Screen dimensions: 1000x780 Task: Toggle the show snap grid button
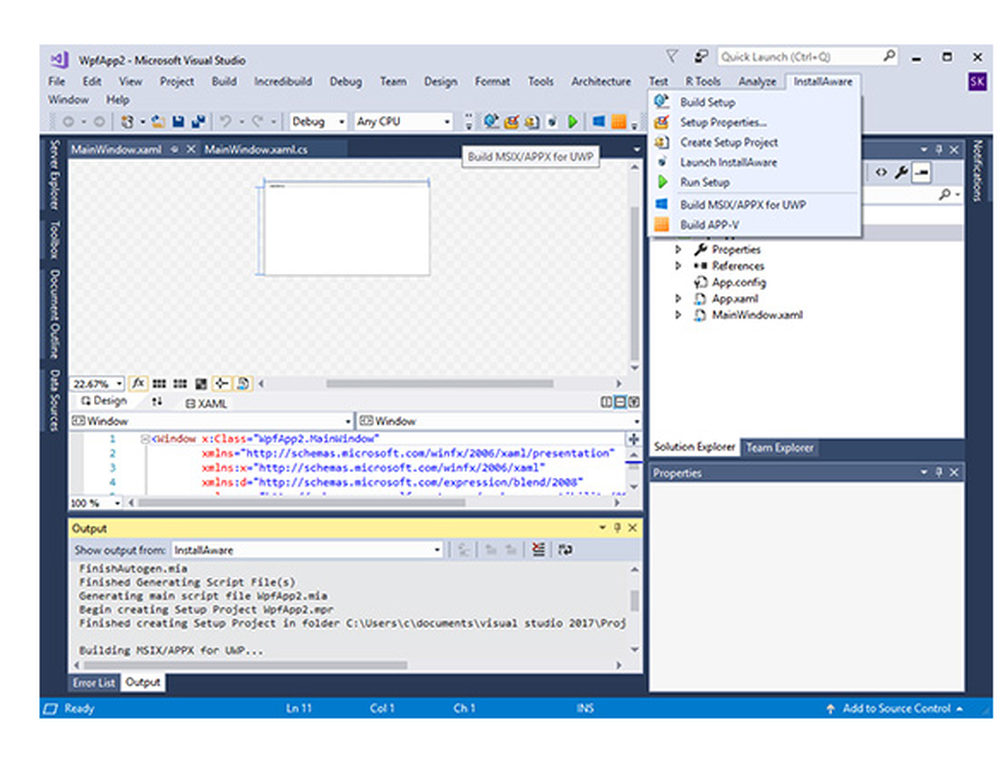click(x=159, y=383)
